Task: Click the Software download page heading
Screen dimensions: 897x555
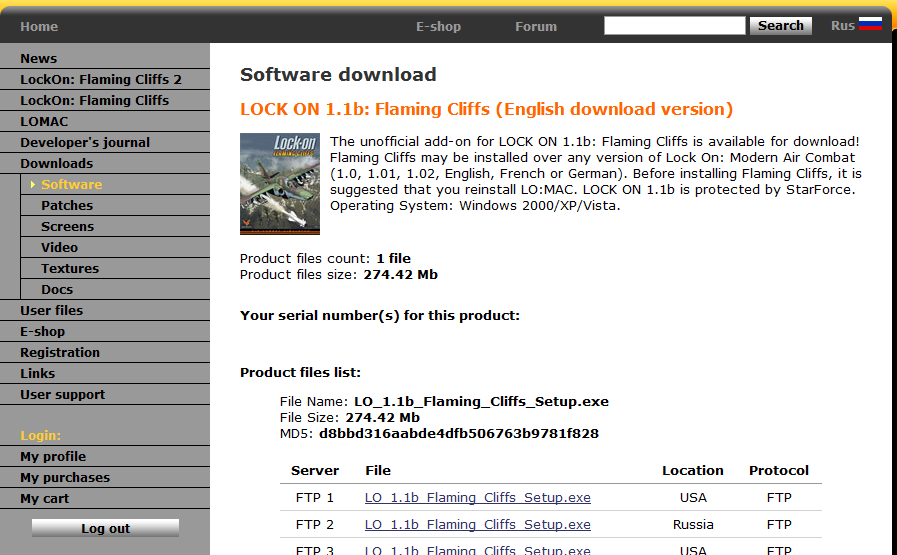Action: [x=338, y=75]
